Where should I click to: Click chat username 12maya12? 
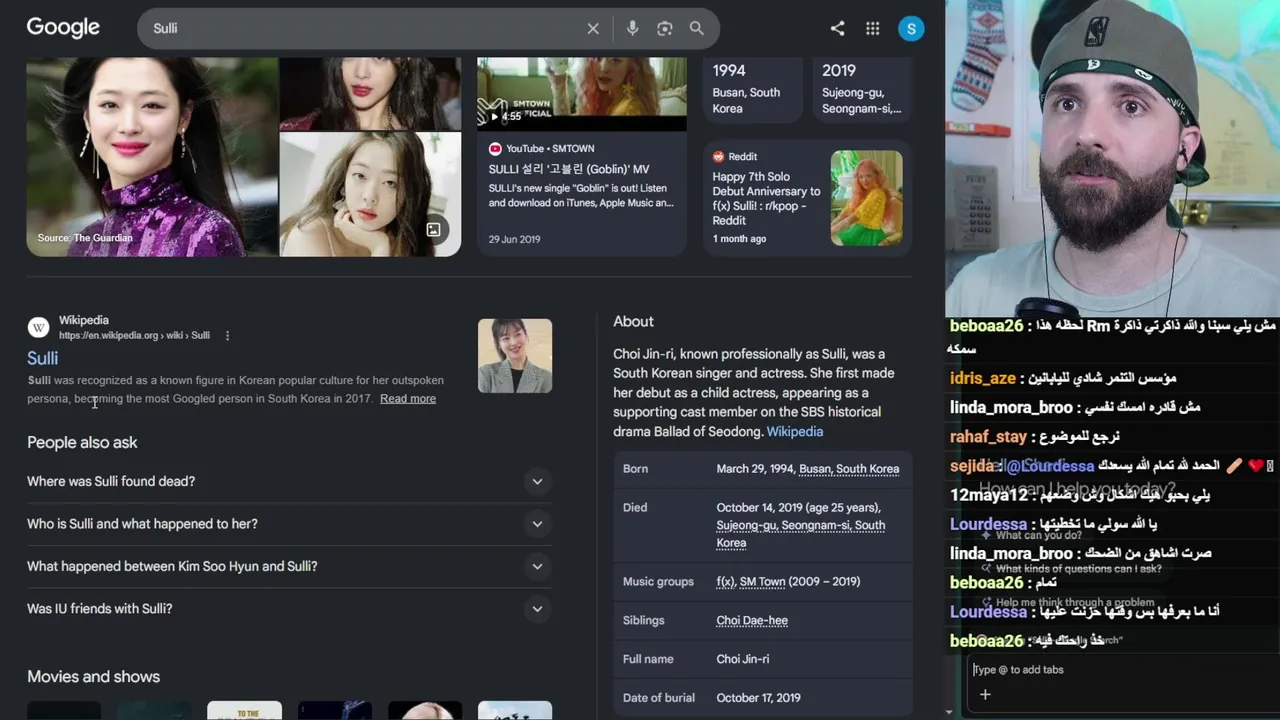pyautogui.click(x=989, y=495)
